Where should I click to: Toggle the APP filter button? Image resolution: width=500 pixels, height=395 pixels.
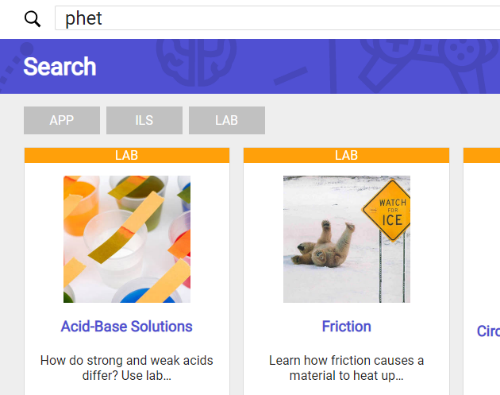(62, 120)
